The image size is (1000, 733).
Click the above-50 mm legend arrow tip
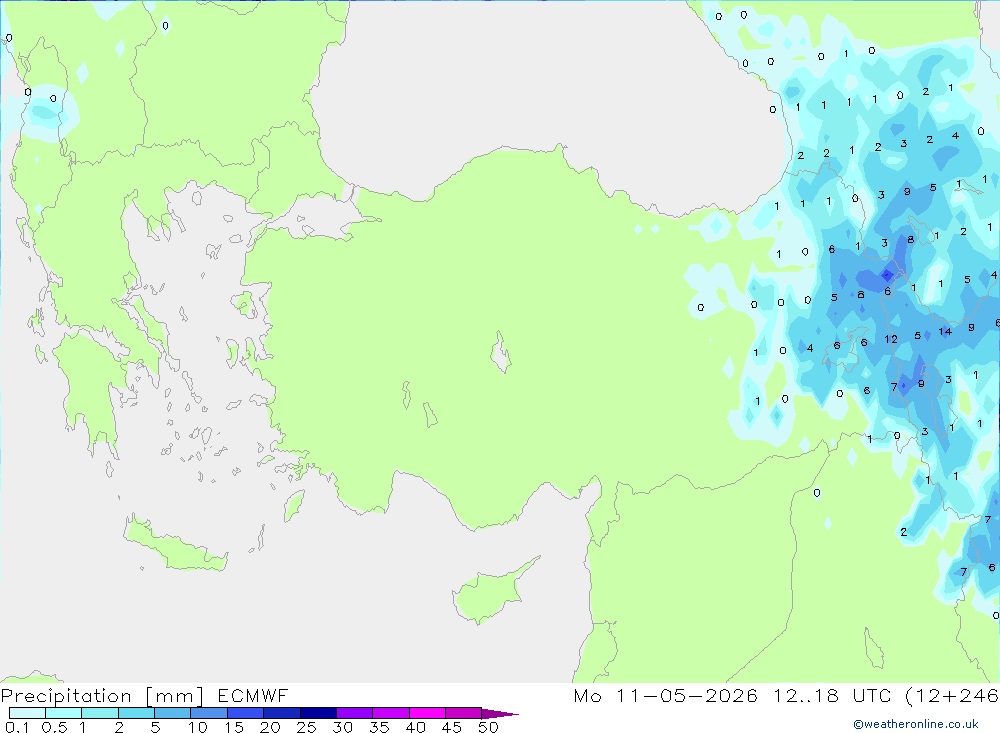[x=499, y=713]
